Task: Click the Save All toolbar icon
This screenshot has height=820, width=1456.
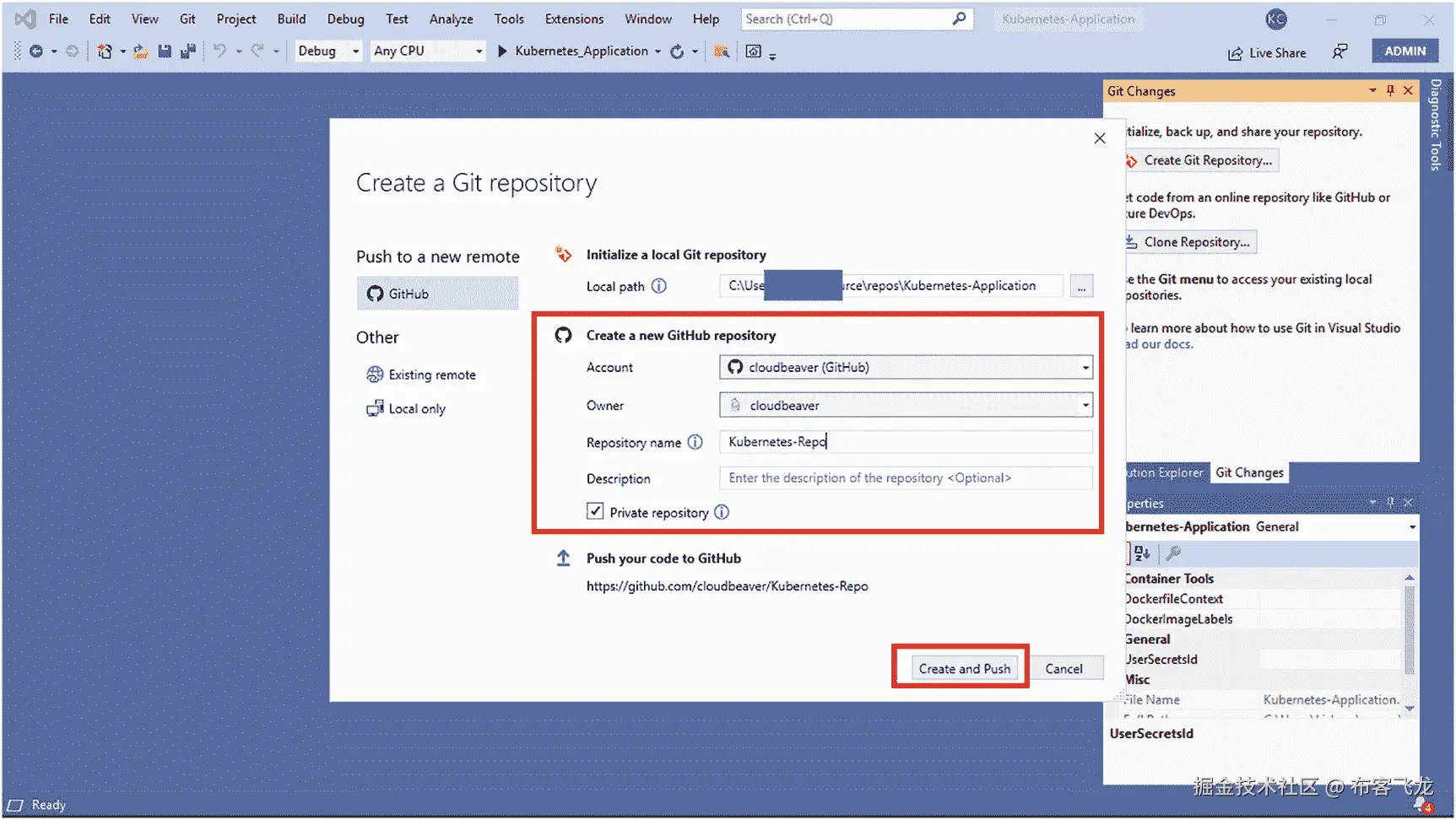Action: click(188, 51)
